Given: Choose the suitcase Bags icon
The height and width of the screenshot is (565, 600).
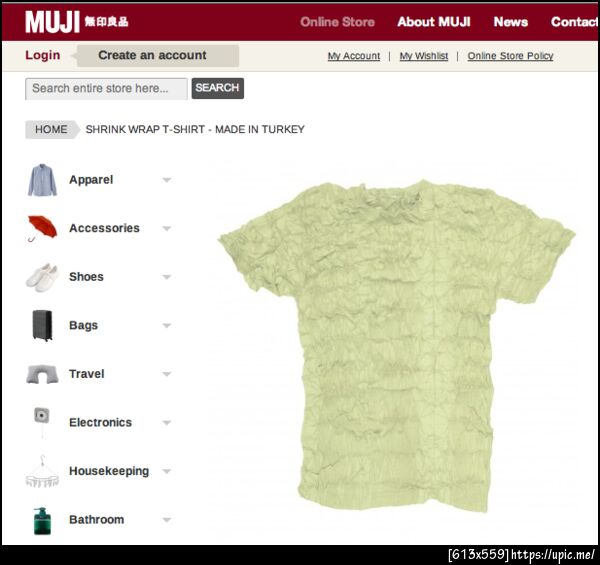Looking at the screenshot, I should click(x=42, y=326).
